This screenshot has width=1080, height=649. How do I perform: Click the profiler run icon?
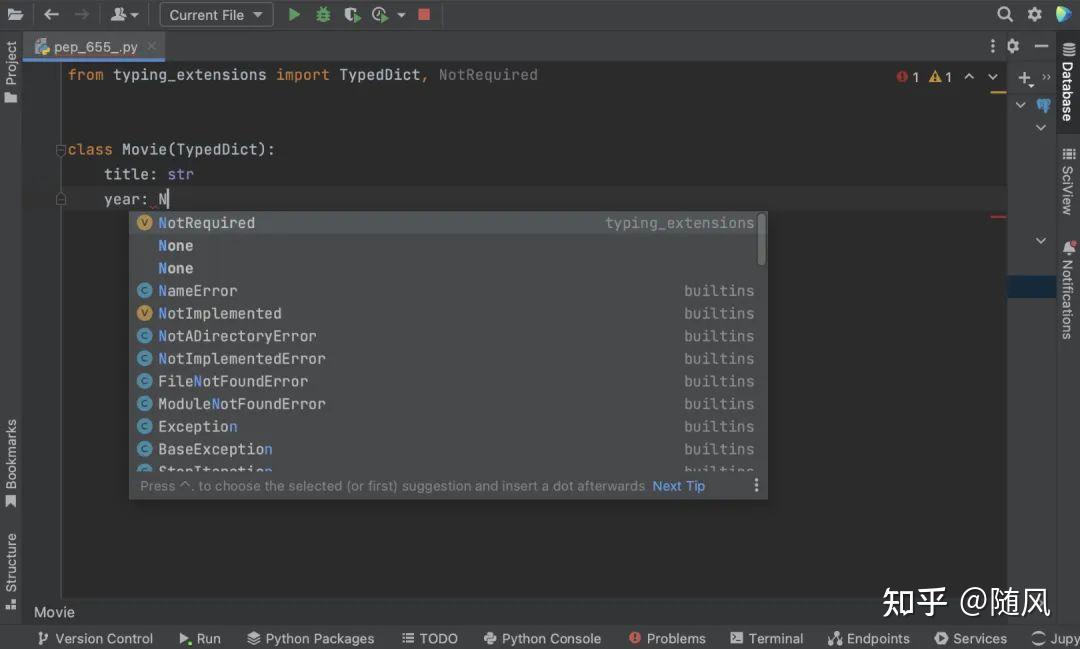380,14
